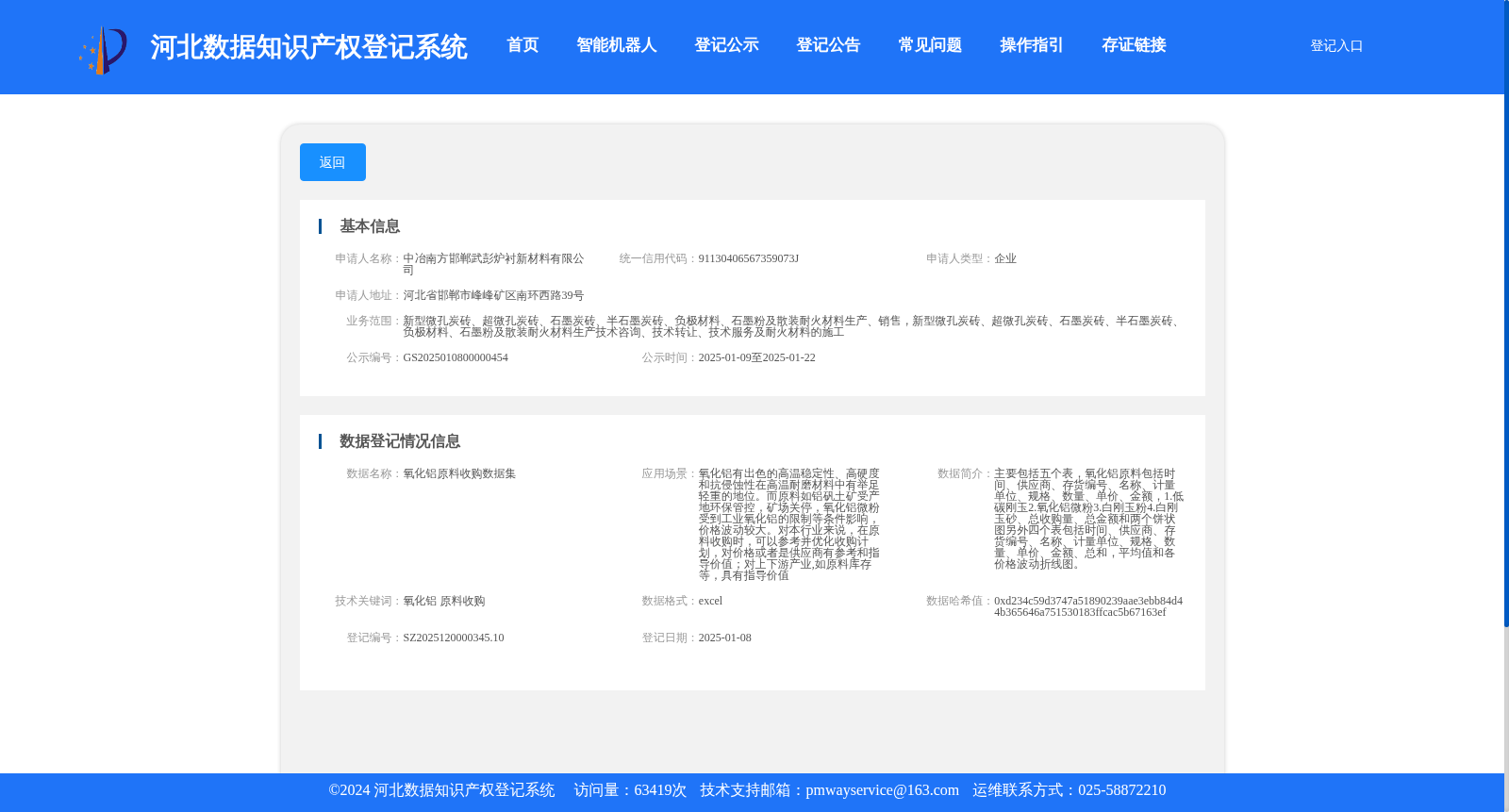
Task: Open 存证链接 menu item
Action: (x=1134, y=45)
